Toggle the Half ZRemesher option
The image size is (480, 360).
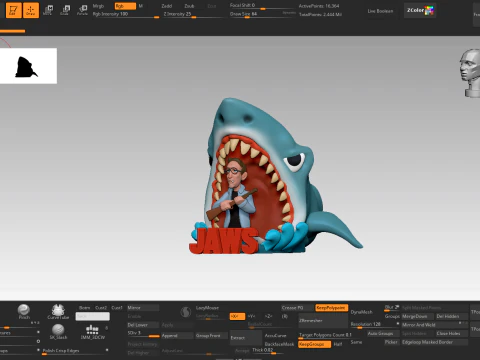pos(338,344)
